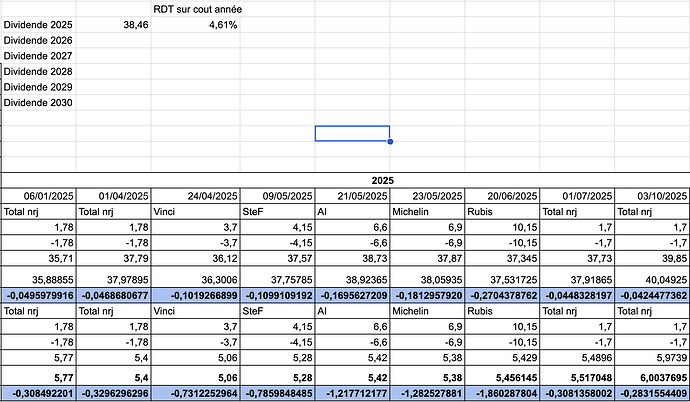Viewport: 690px width, 402px height.
Task: Click the 20/06/2025 date header
Action: click(x=502, y=196)
